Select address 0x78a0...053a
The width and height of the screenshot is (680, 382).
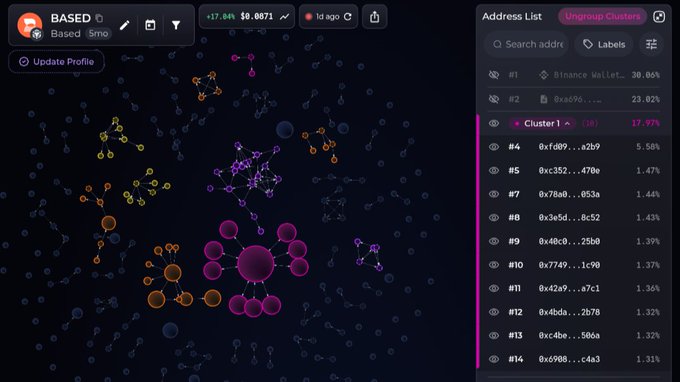pos(569,194)
